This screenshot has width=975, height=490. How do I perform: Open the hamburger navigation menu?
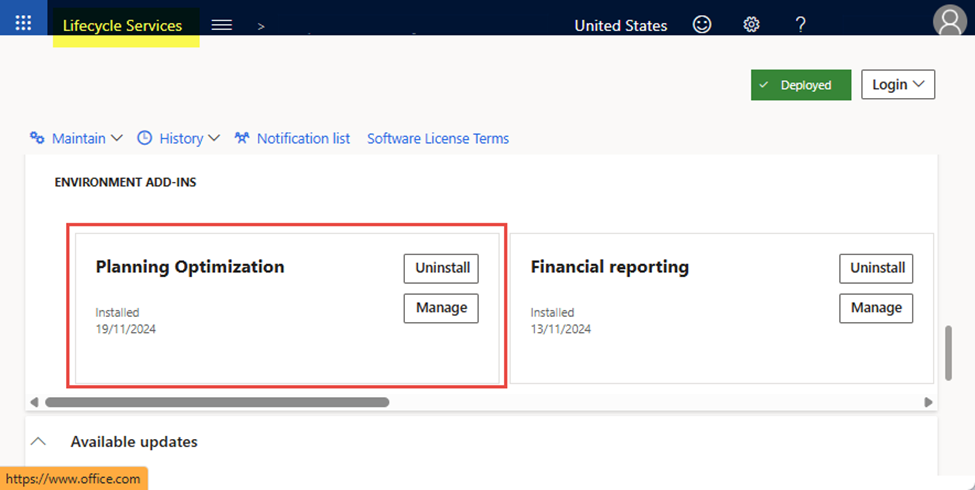221,25
